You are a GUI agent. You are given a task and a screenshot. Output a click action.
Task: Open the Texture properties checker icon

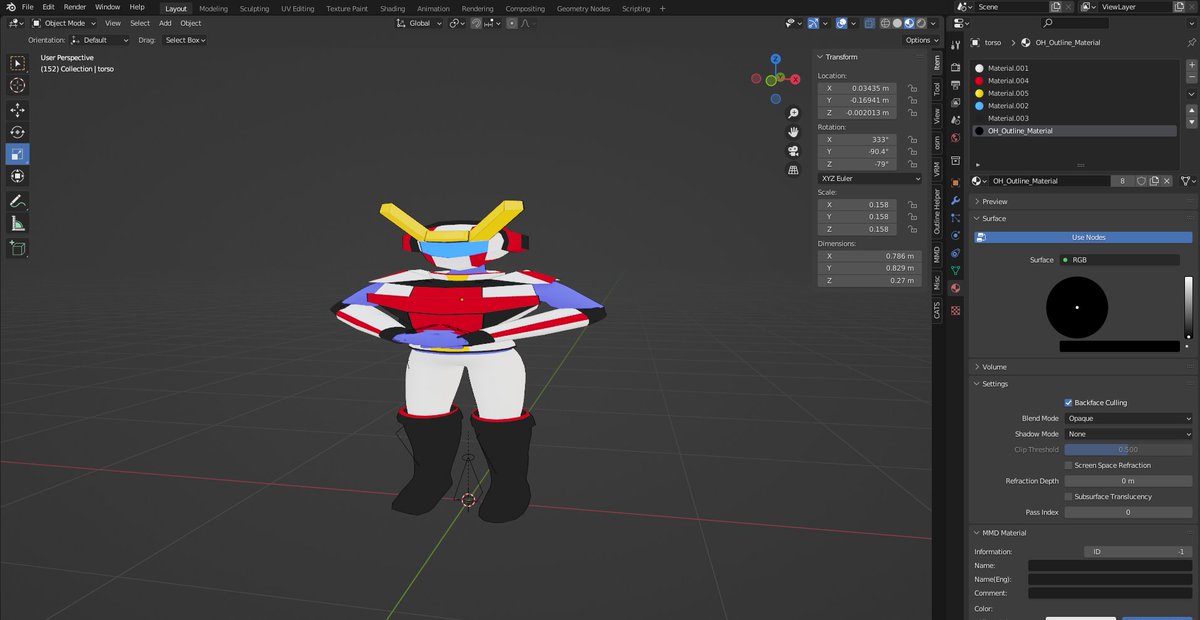point(955,311)
